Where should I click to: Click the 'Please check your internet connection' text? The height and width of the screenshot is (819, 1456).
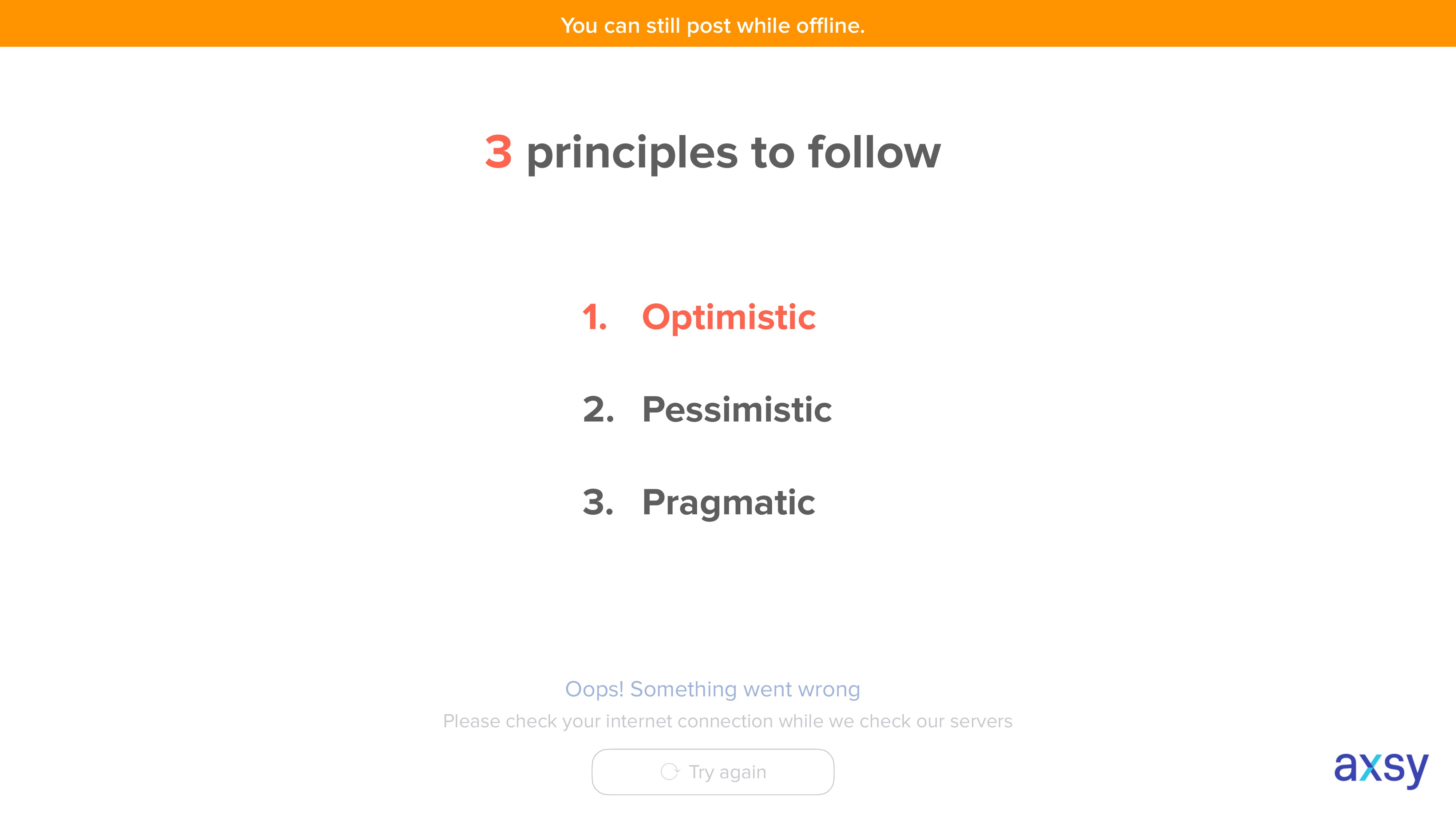tap(608, 722)
